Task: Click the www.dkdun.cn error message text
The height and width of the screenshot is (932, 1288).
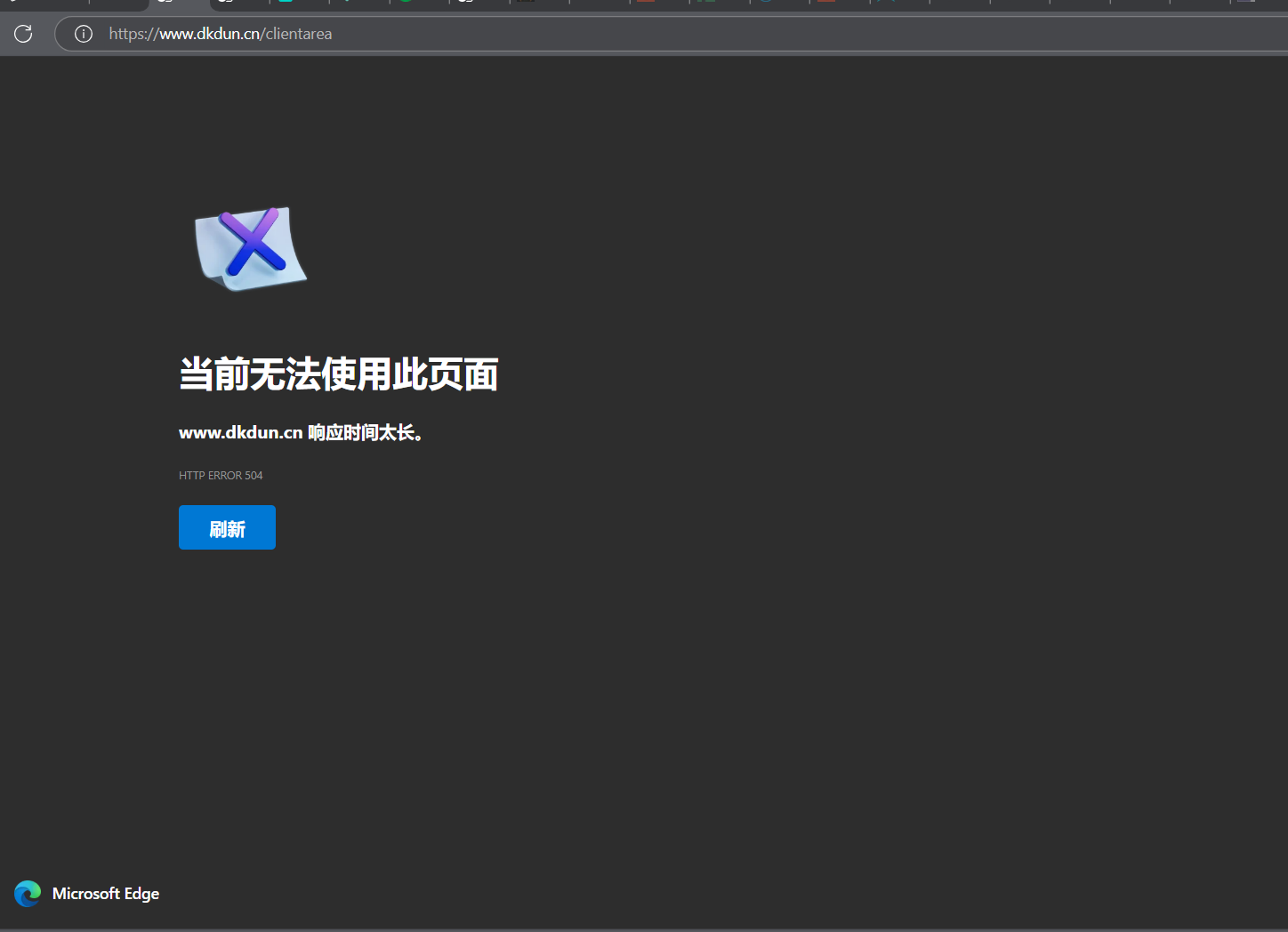Action: click(301, 432)
